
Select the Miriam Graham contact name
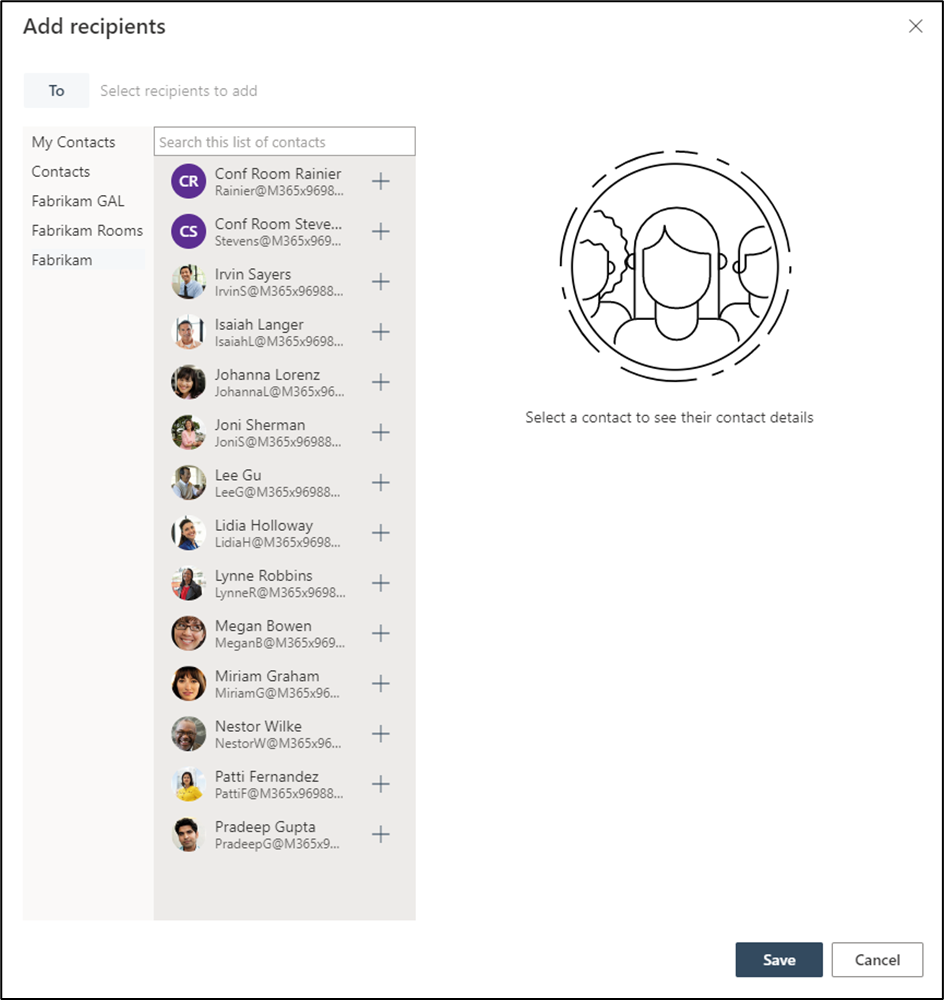[x=267, y=676]
